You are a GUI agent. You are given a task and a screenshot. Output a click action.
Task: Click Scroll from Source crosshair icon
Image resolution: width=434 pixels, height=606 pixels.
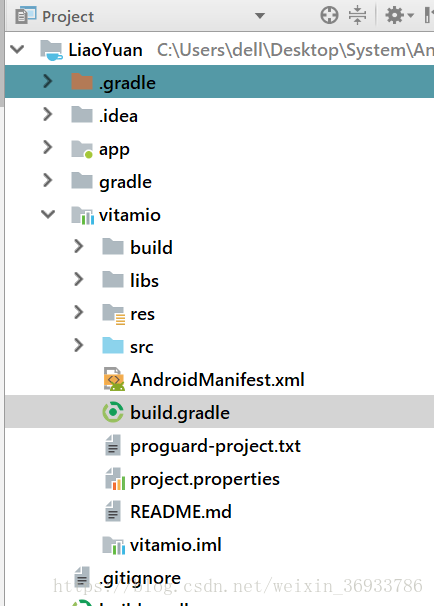pos(329,16)
